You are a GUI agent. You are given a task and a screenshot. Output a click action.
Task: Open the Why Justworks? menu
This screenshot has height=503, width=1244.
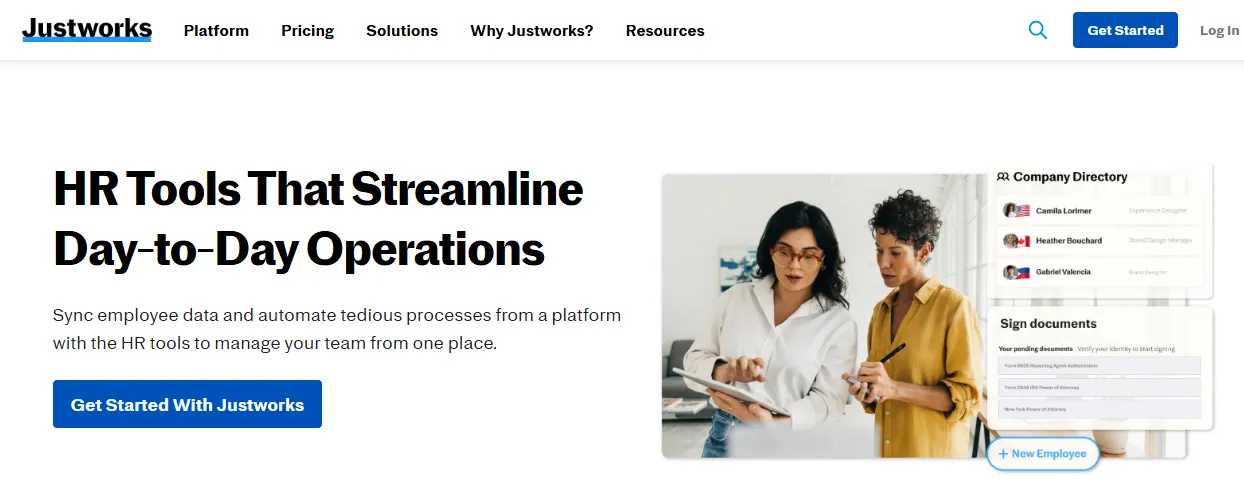tap(532, 30)
